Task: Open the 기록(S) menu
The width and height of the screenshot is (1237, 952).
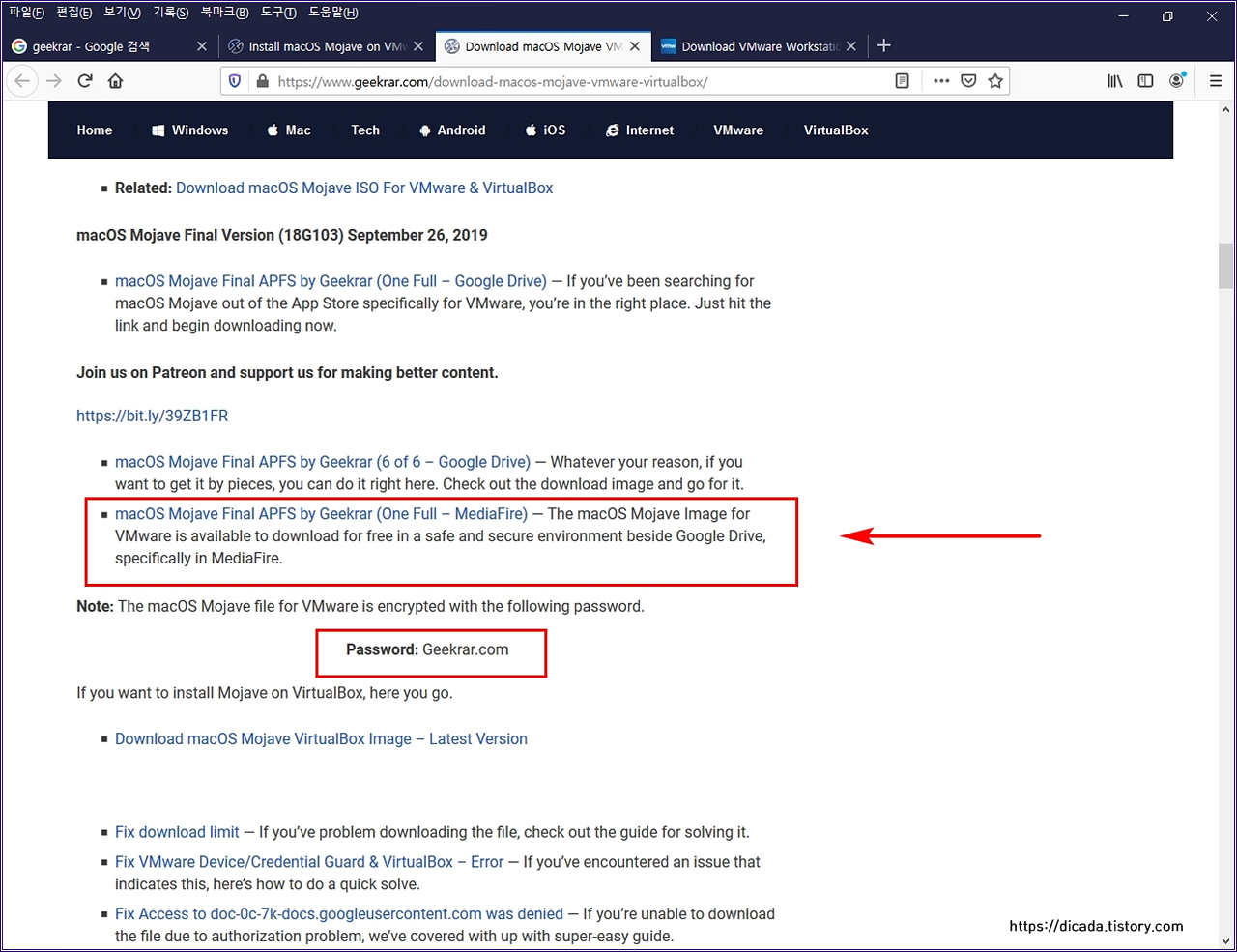Action: [x=170, y=13]
